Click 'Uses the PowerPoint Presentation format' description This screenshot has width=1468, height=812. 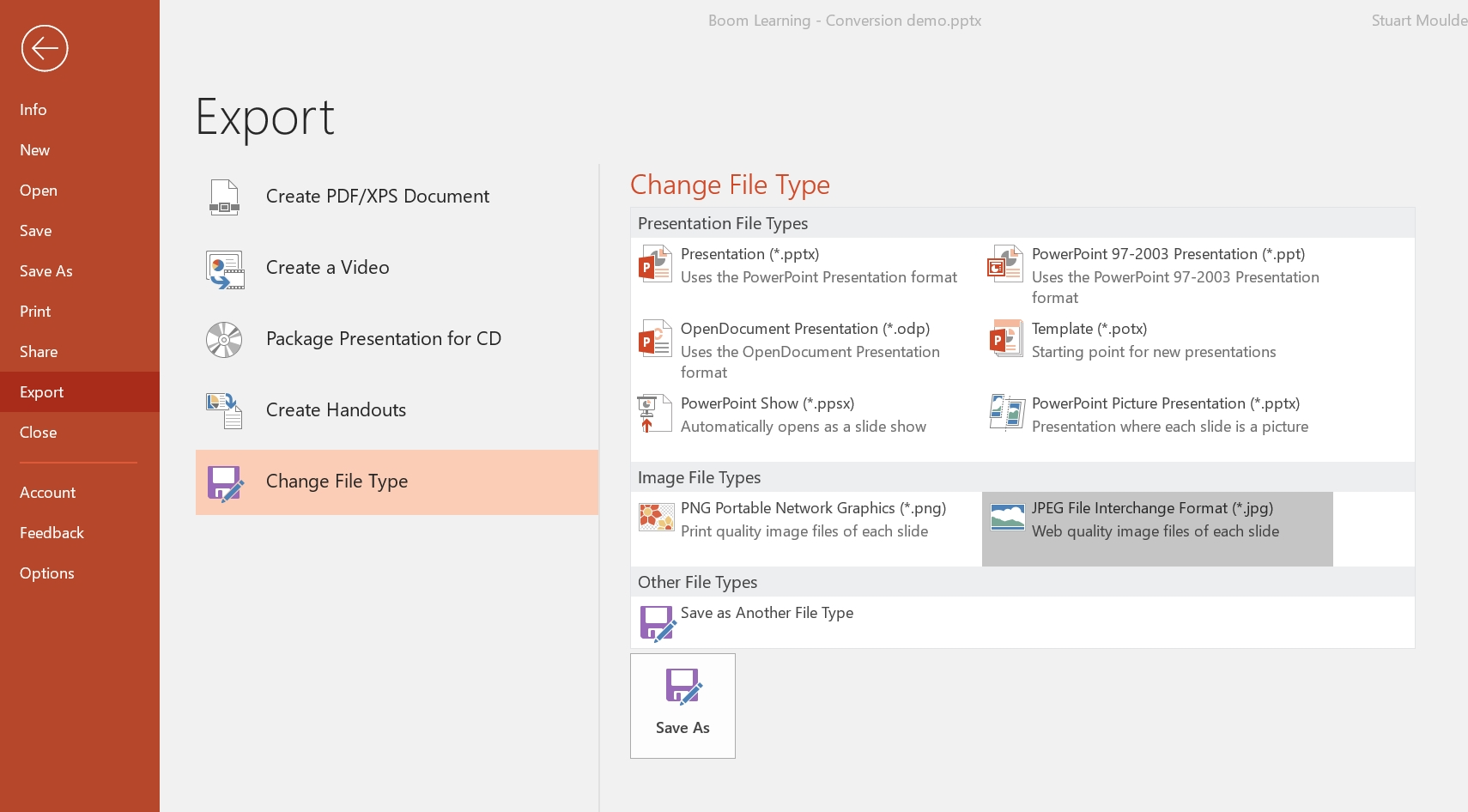819,277
